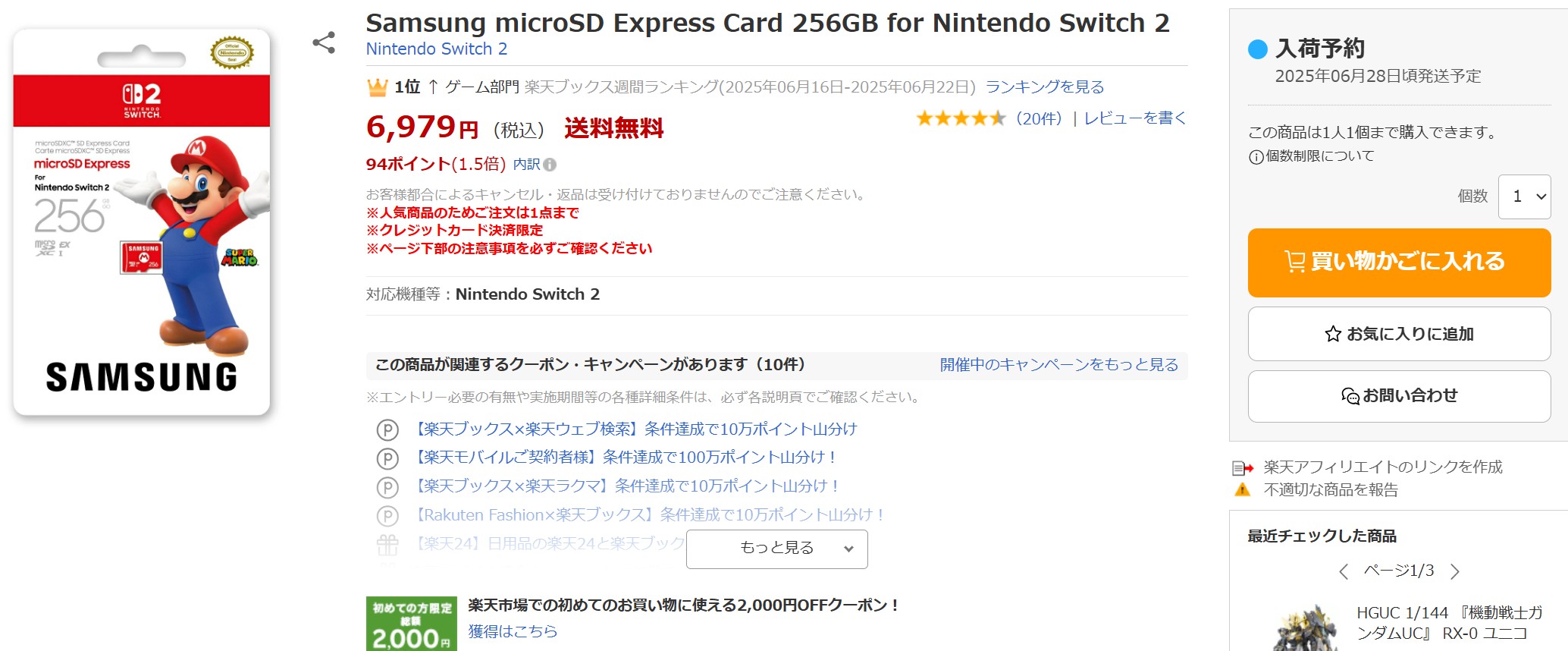This screenshot has width=1568, height=651.
Task: Open Nintendo Switch 2 category link
Action: point(436,49)
